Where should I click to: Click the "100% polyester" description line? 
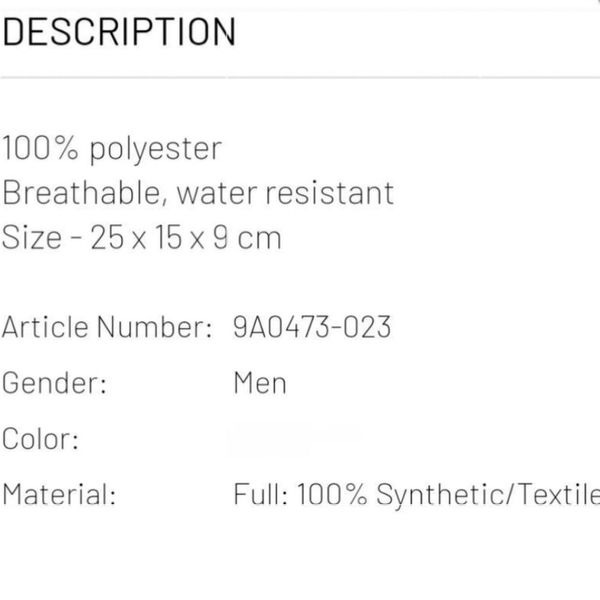click(x=112, y=149)
